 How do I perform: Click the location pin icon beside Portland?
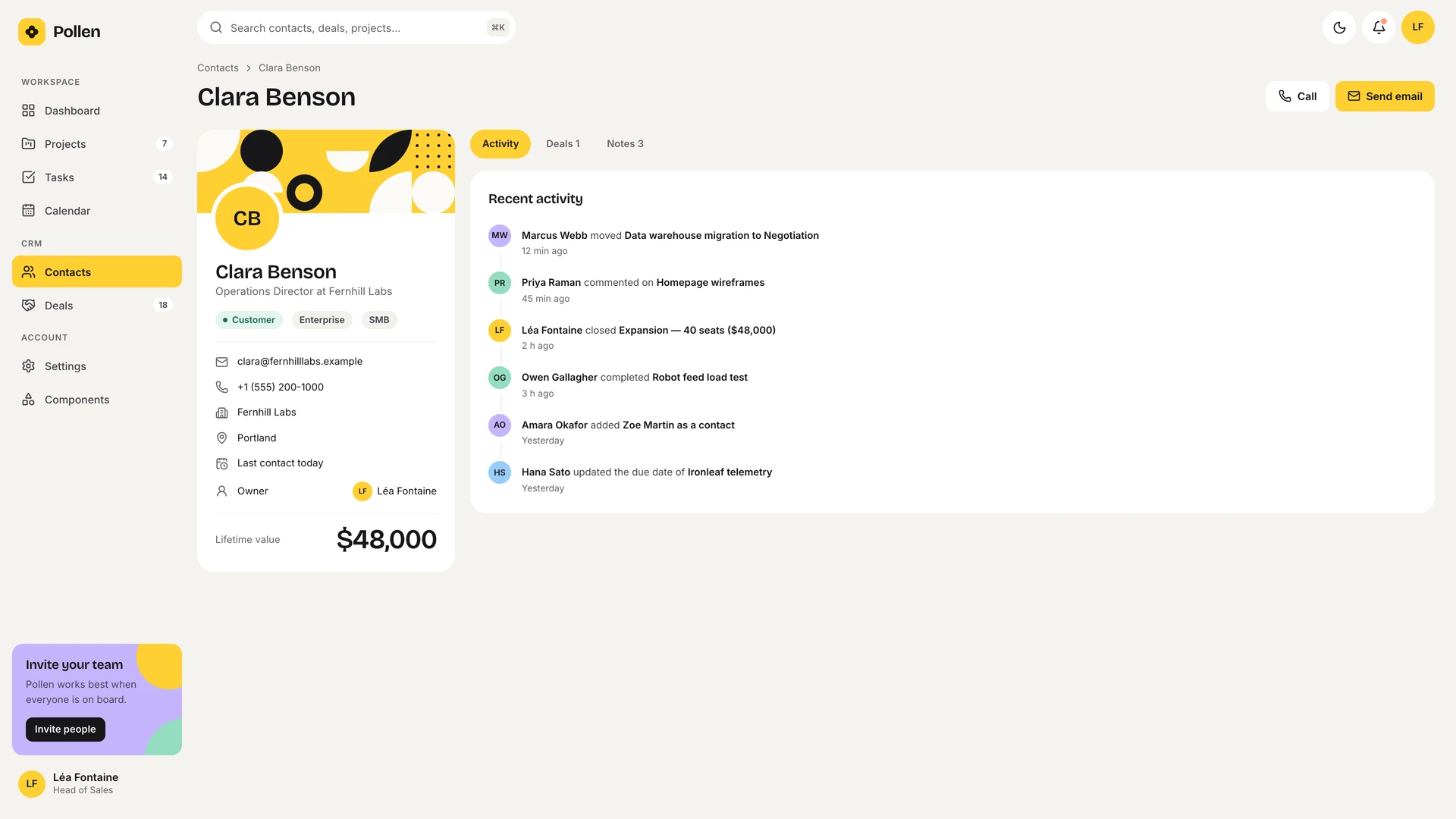[221, 438]
